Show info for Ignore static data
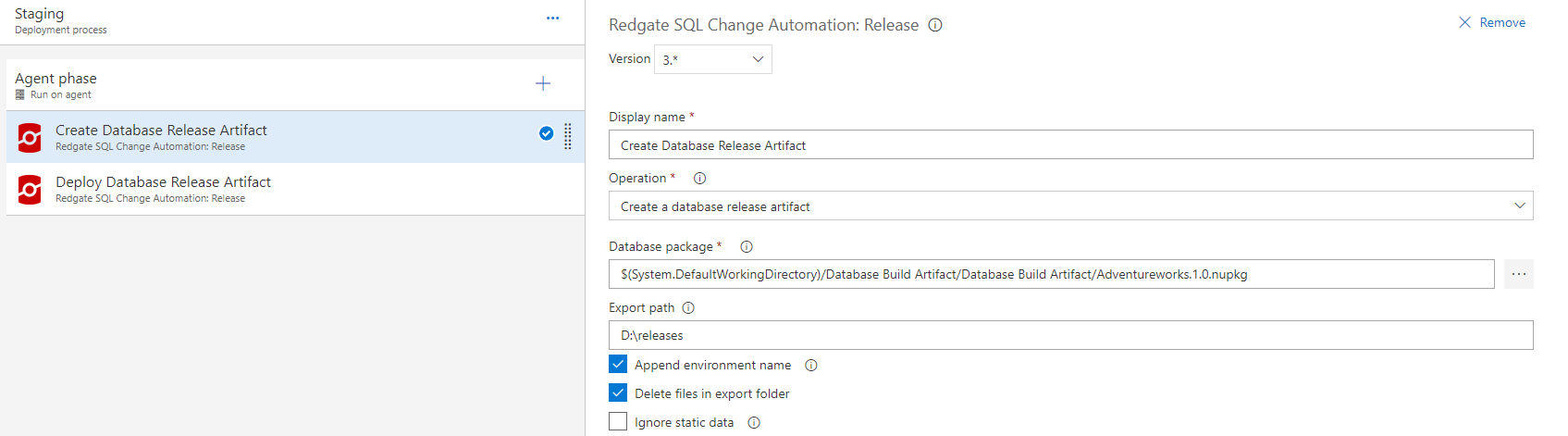This screenshot has width=1568, height=436. tap(754, 423)
